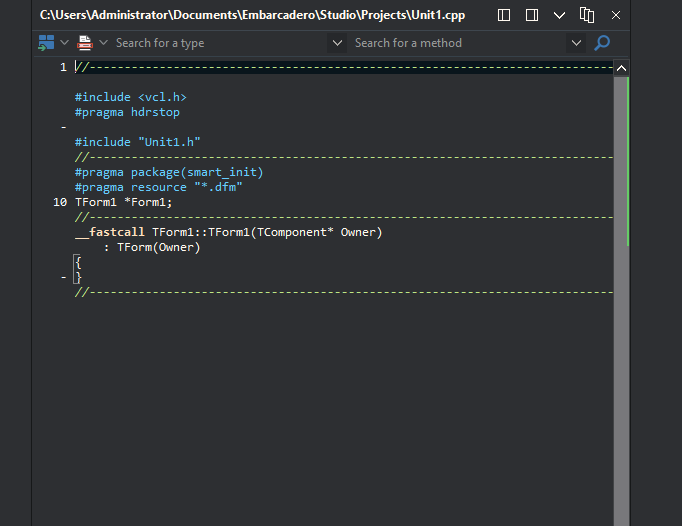
Task: Click line number 10 in the gutter
Action: pyautogui.click(x=60, y=202)
